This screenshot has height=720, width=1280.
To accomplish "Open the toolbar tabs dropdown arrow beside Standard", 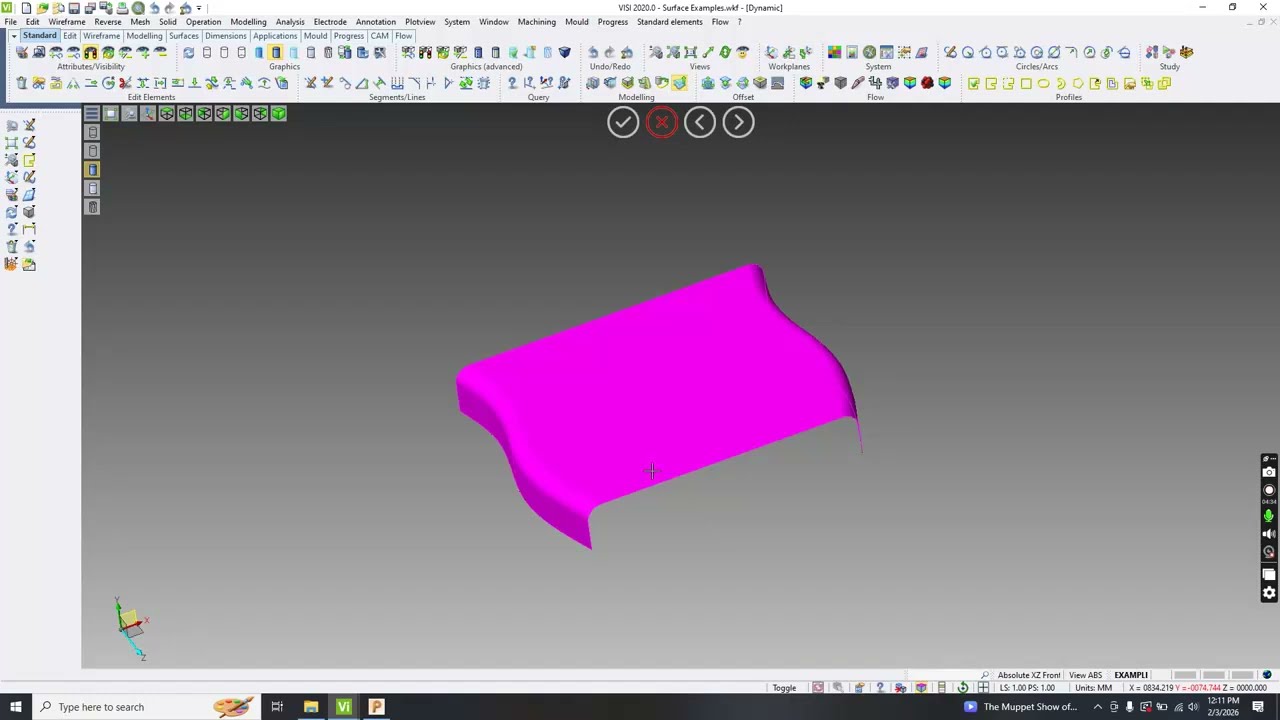I will click(x=15, y=36).
